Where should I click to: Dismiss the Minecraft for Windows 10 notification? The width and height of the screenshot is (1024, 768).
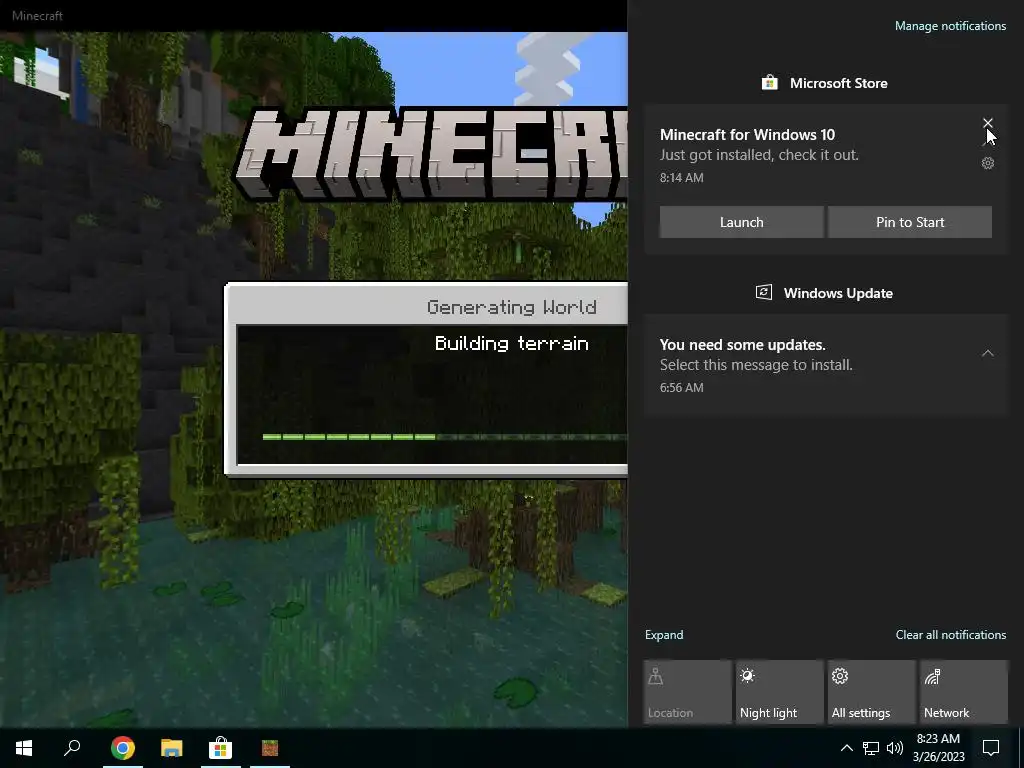tap(987, 123)
